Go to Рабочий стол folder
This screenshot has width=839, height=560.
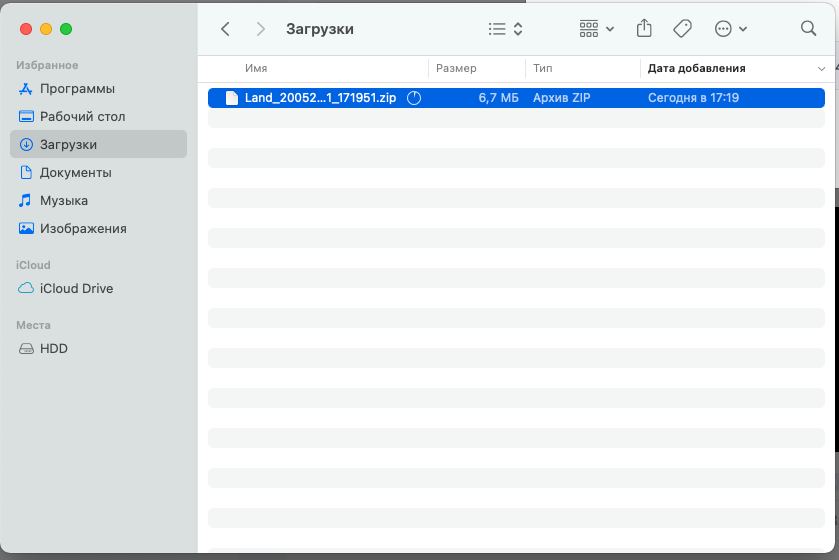pos(82,117)
